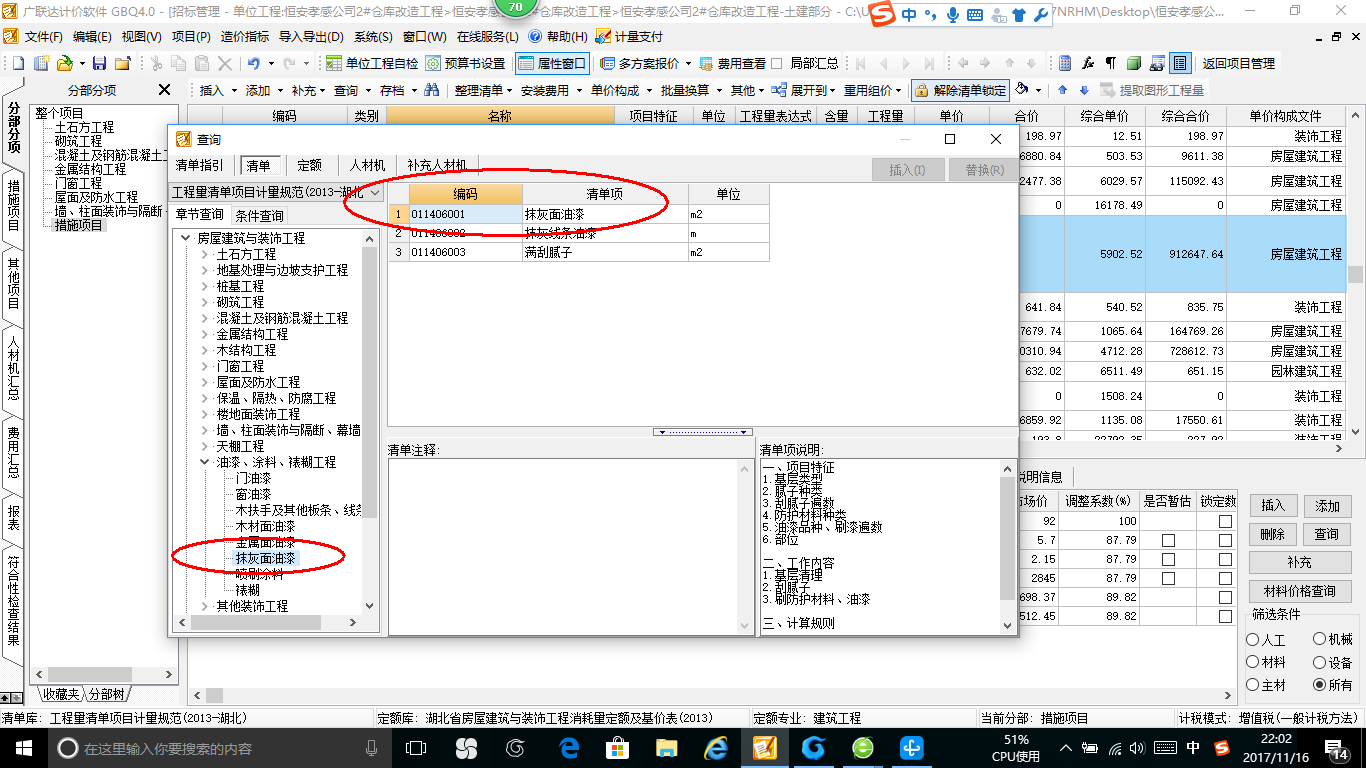
Task: Click the 删除 button on right panel
Action: [x=1272, y=534]
